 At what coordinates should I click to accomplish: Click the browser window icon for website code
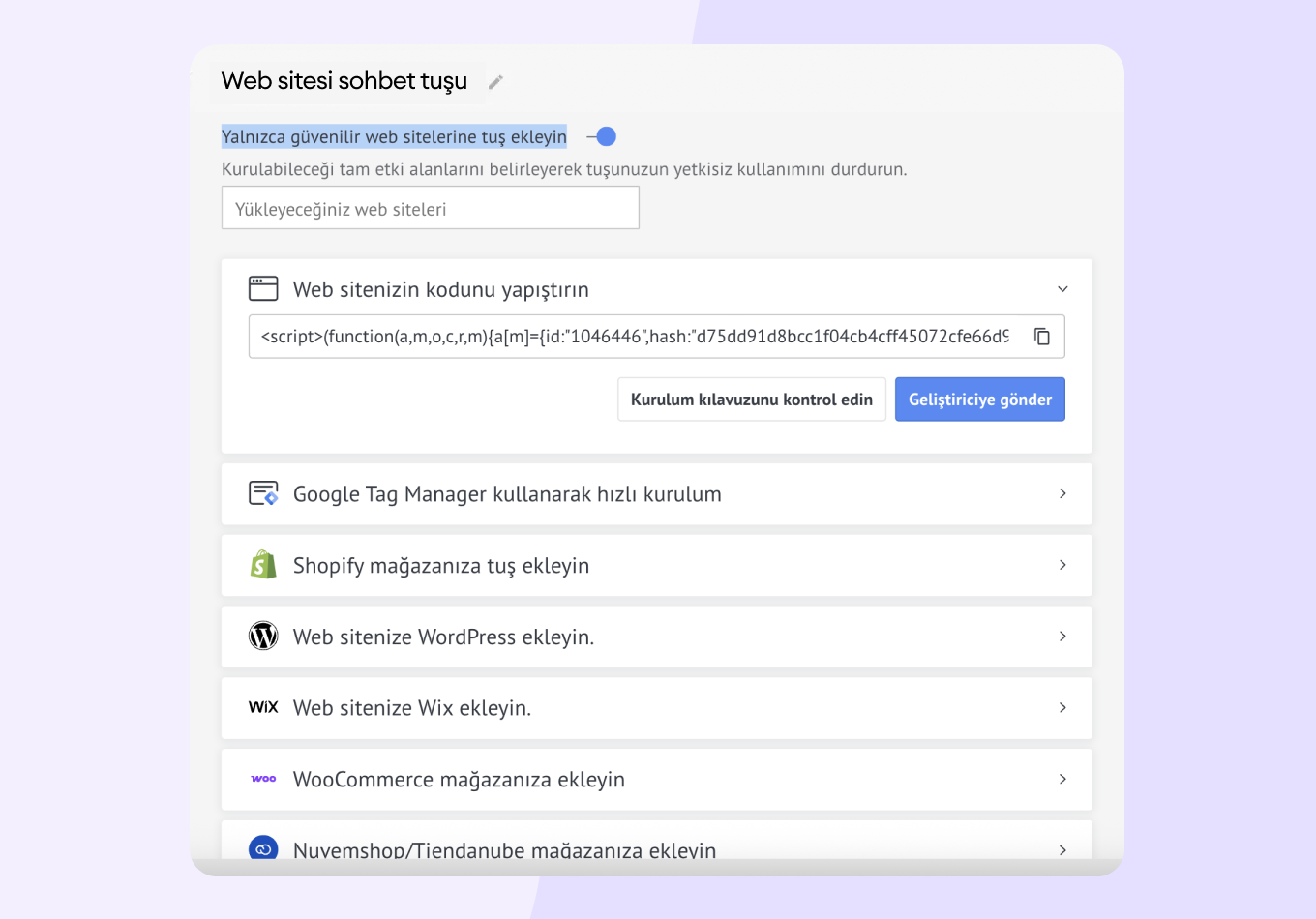point(263,288)
